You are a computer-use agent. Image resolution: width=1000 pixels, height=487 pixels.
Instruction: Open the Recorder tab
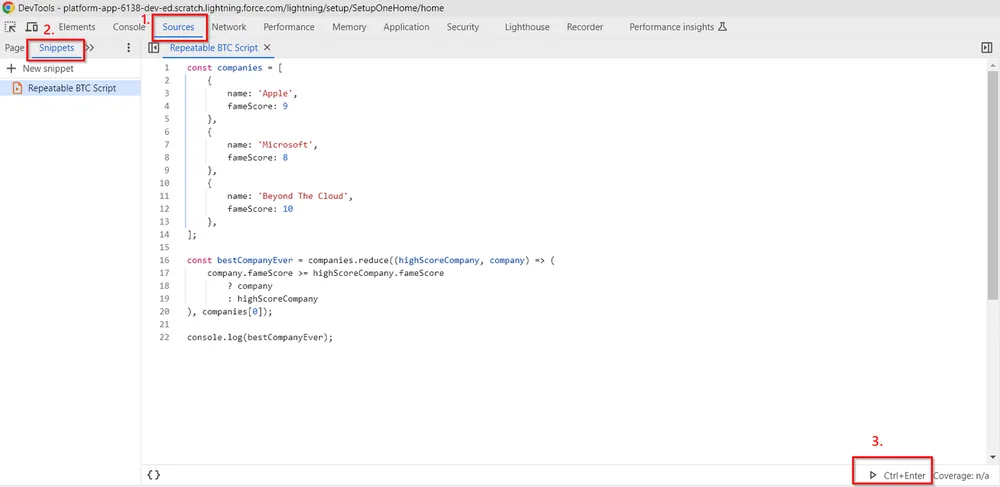[x=585, y=27]
